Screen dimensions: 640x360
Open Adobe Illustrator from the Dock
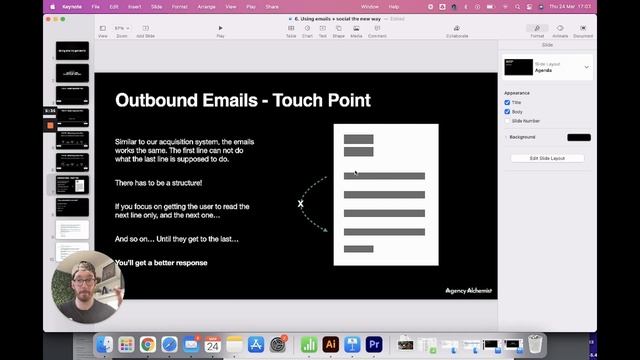[x=331, y=344]
